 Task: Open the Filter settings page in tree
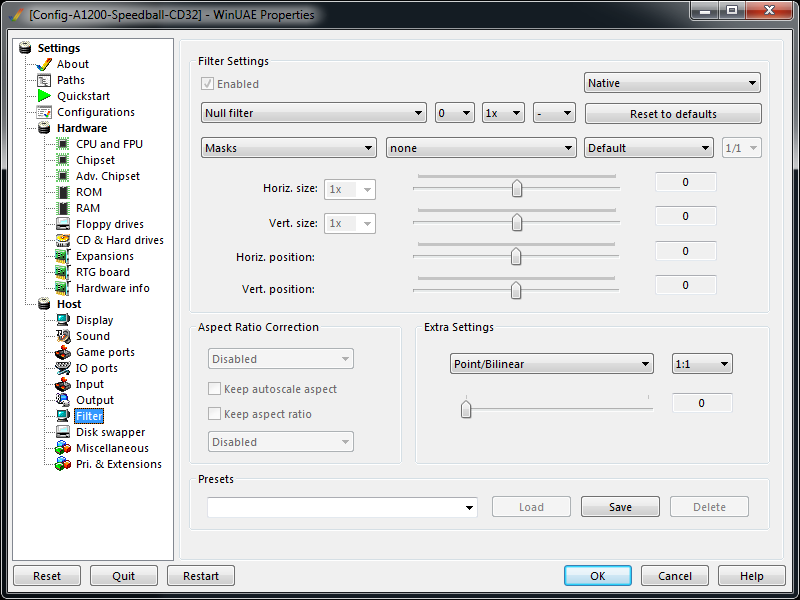click(x=89, y=416)
